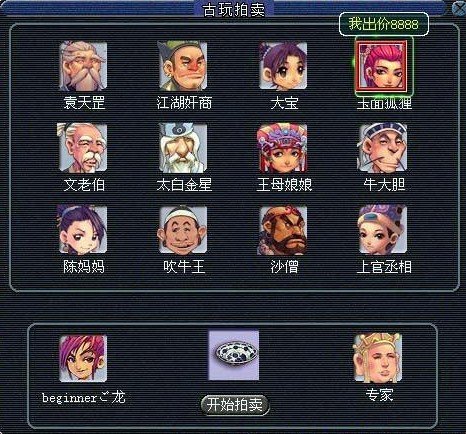Click the 开始拍卖 start auction button
Screen dimensions: 466x434
[235, 405]
